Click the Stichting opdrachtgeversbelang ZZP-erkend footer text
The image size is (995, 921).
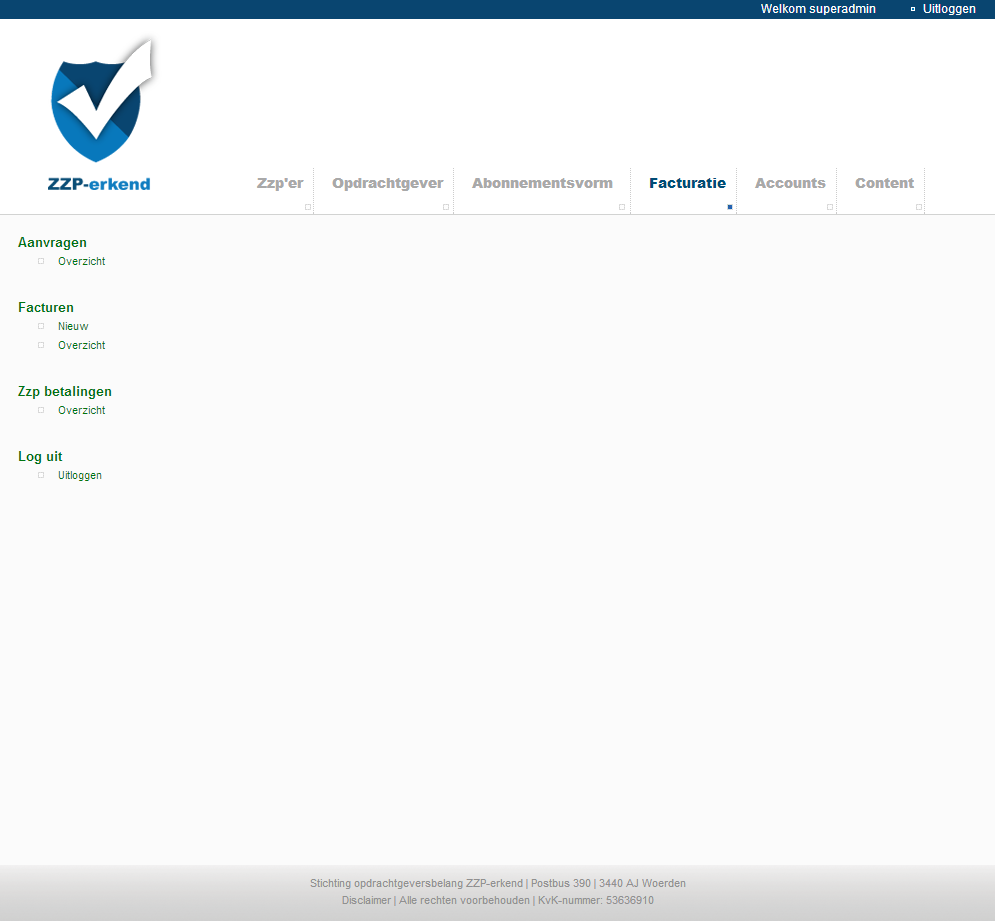click(x=416, y=884)
